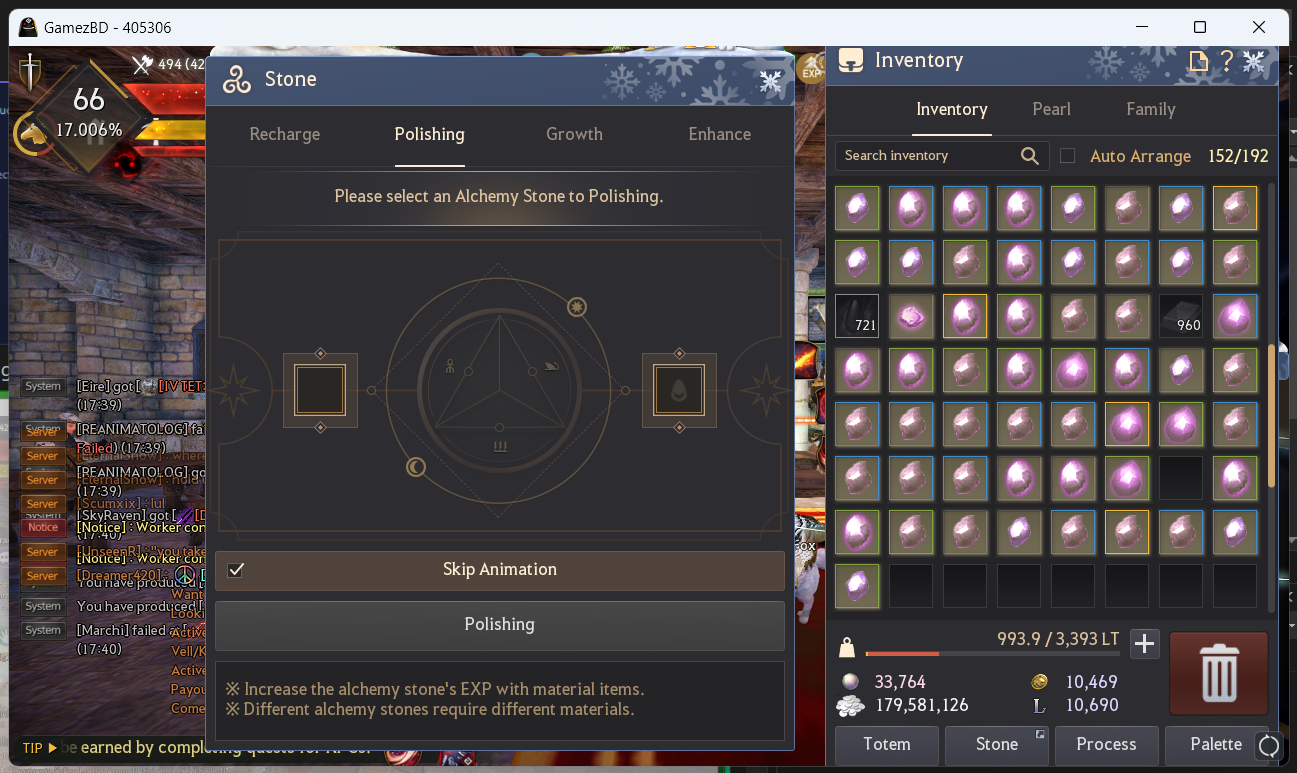The image size is (1297, 773).
Task: Click the right material slot with droplet
Action: [679, 390]
